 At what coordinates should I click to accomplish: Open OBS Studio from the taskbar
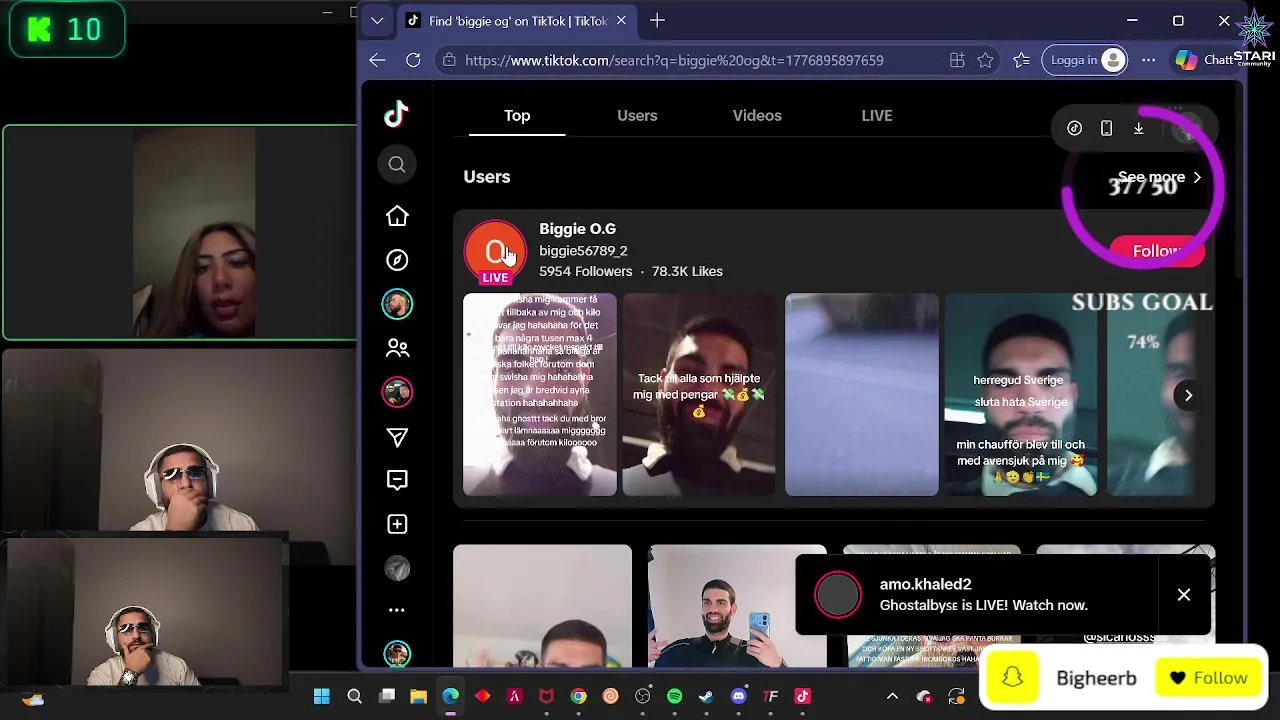pyautogui.click(x=642, y=696)
